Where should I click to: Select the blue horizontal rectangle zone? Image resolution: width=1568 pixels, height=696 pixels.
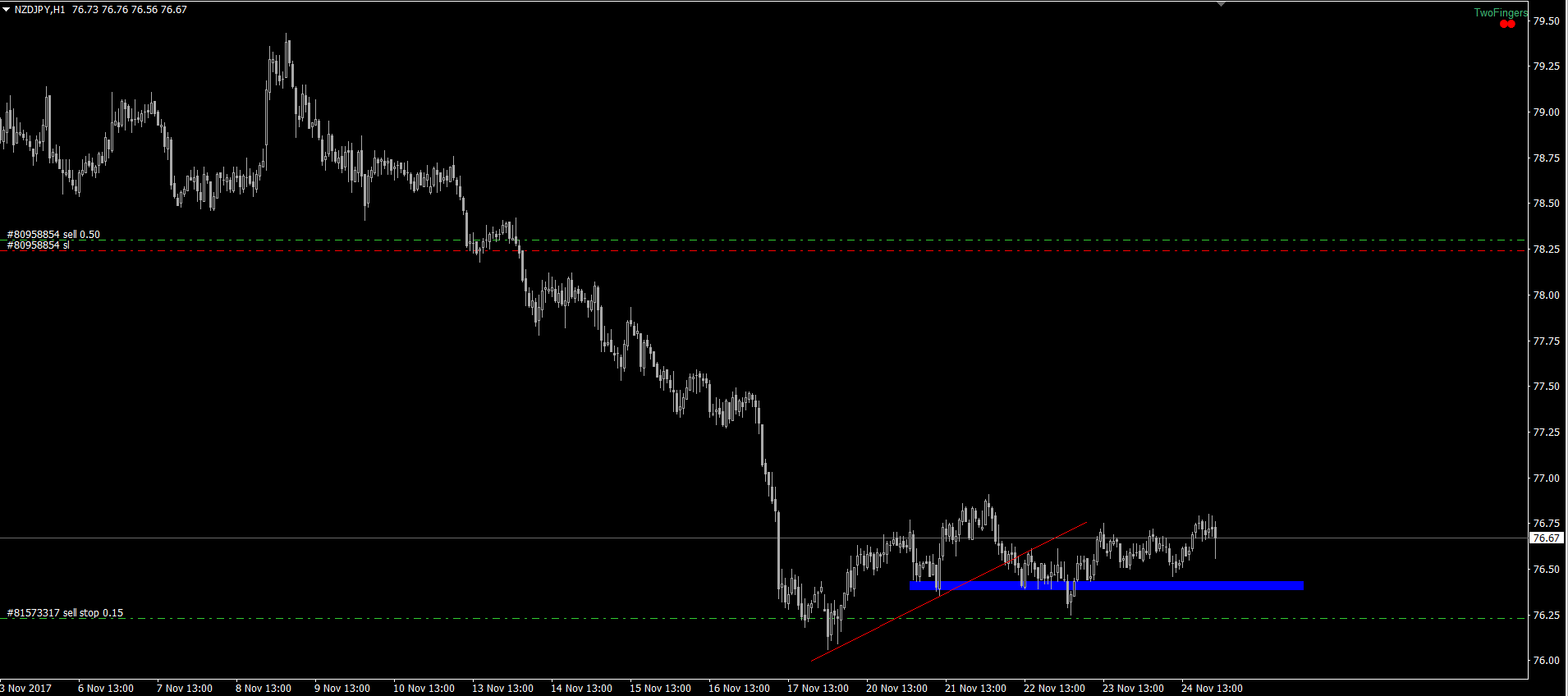click(1106, 586)
